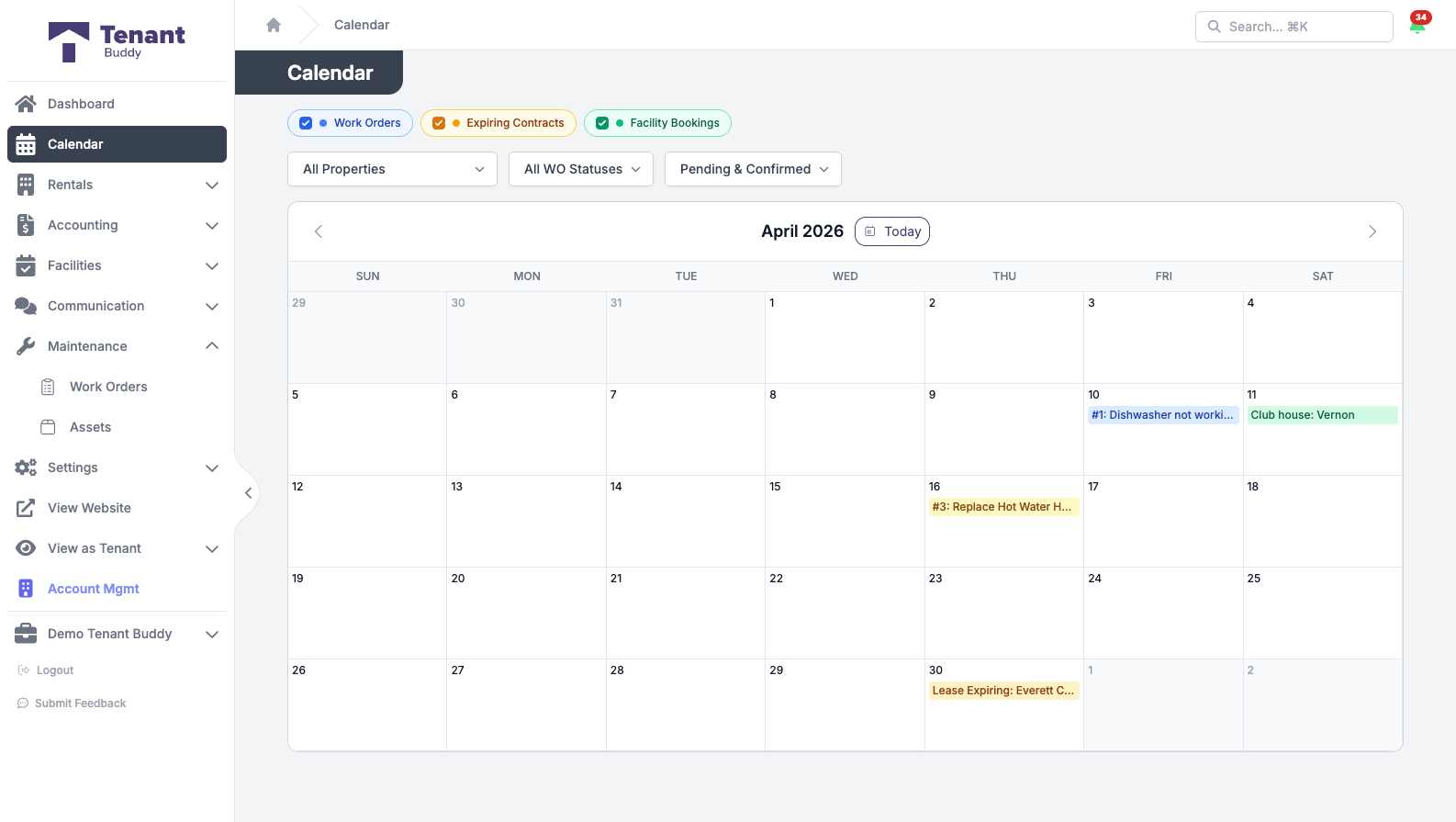
Task: Click the View as Tenant eye icon
Action: point(26,548)
